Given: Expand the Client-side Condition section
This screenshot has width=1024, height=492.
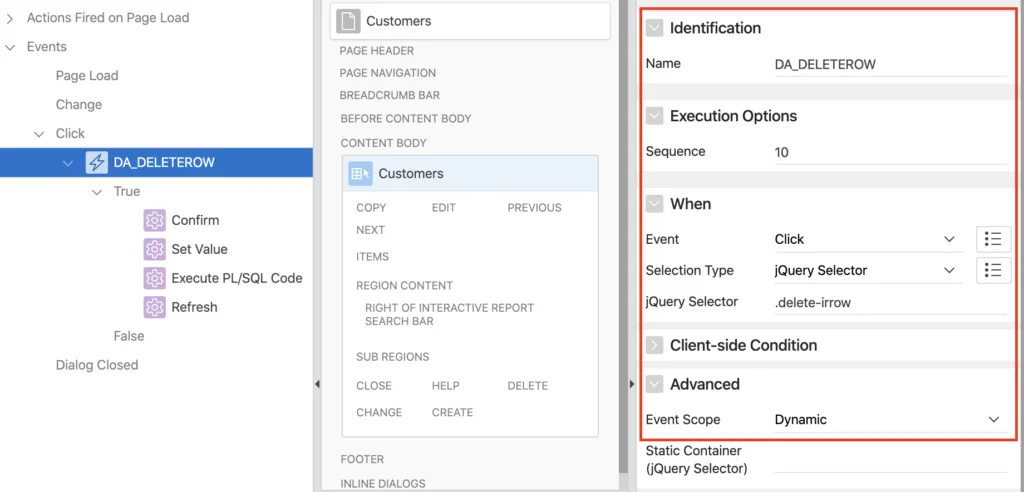Looking at the screenshot, I should (x=654, y=345).
